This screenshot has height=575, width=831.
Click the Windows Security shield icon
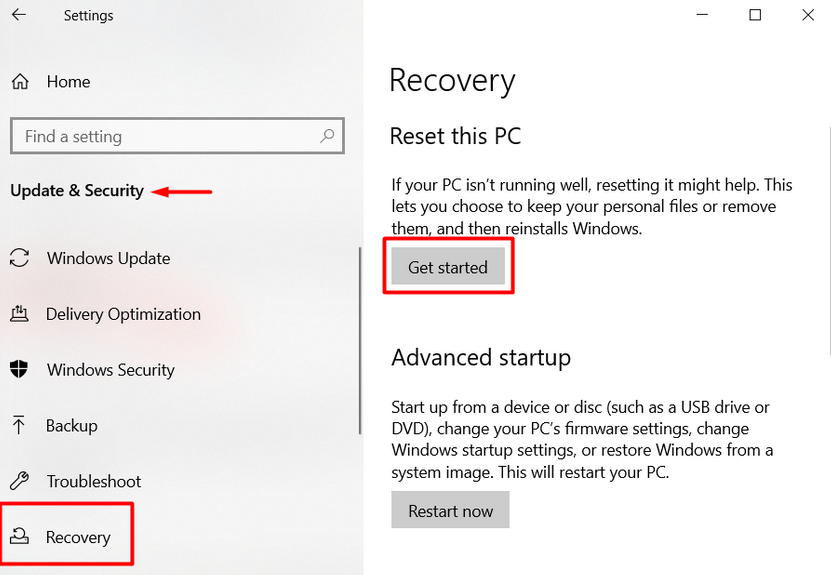tap(19, 370)
